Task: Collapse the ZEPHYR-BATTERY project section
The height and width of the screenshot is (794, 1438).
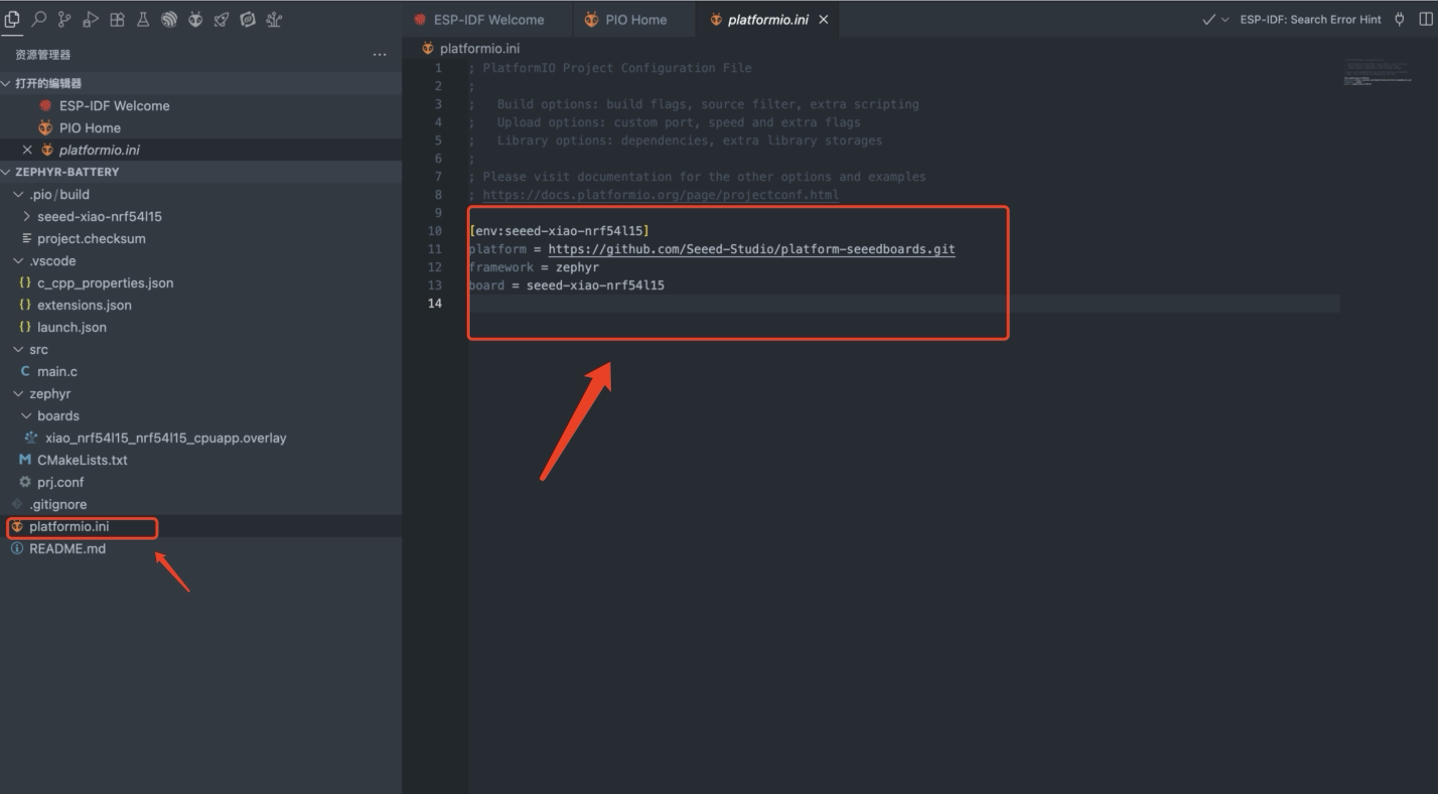Action: (x=200, y=172)
